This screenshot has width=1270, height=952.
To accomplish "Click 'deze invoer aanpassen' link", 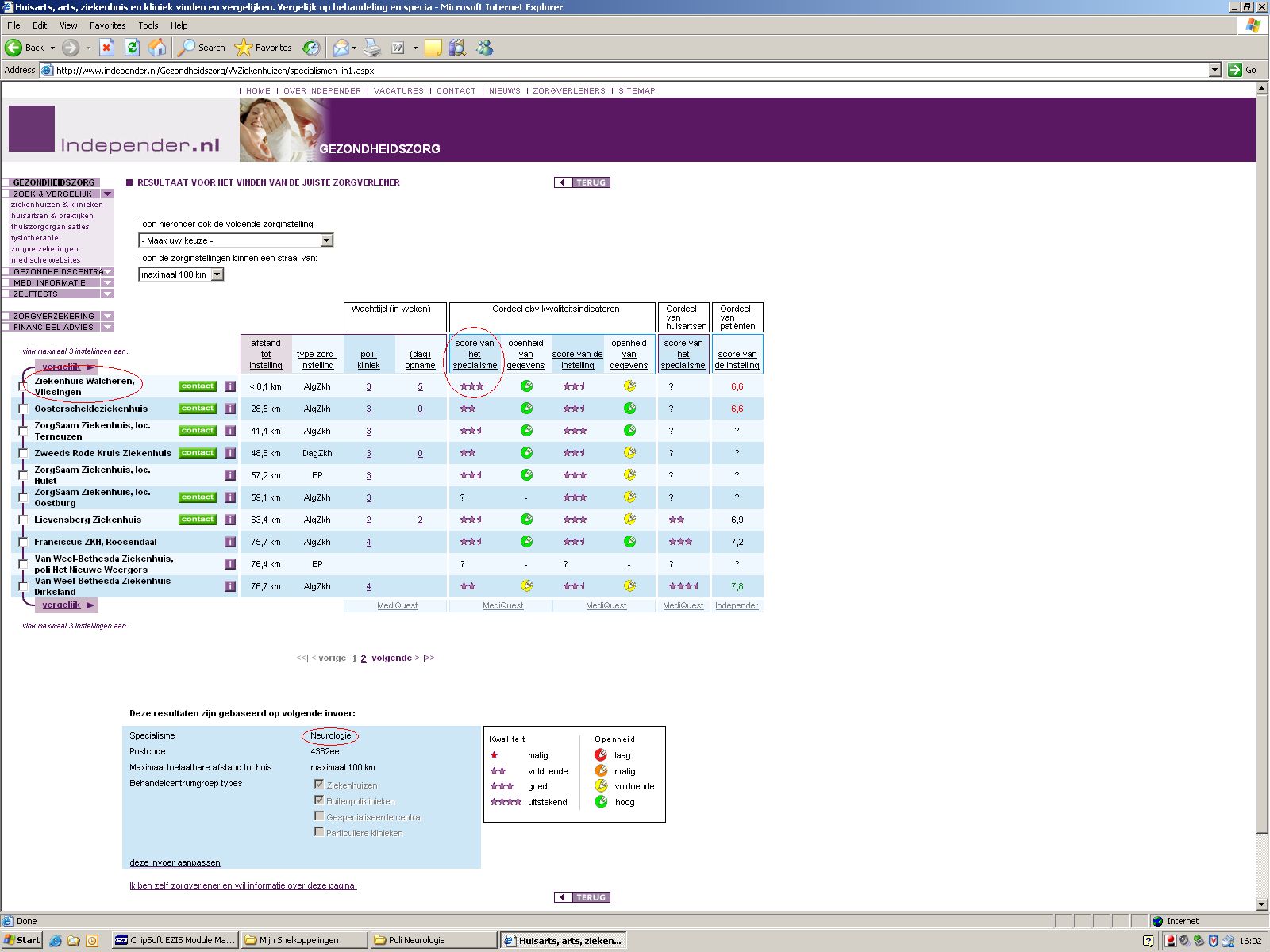I will point(175,862).
